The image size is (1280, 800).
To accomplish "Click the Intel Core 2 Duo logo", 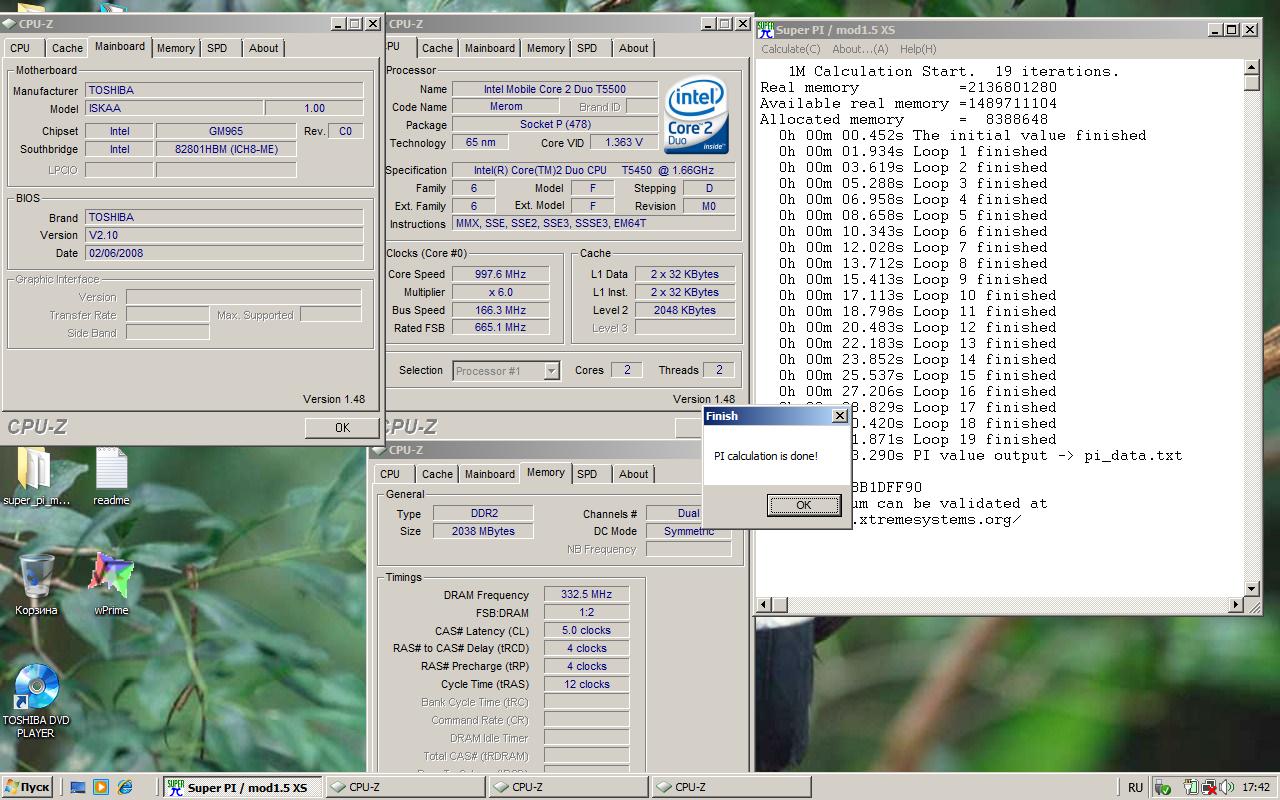I will (x=697, y=114).
